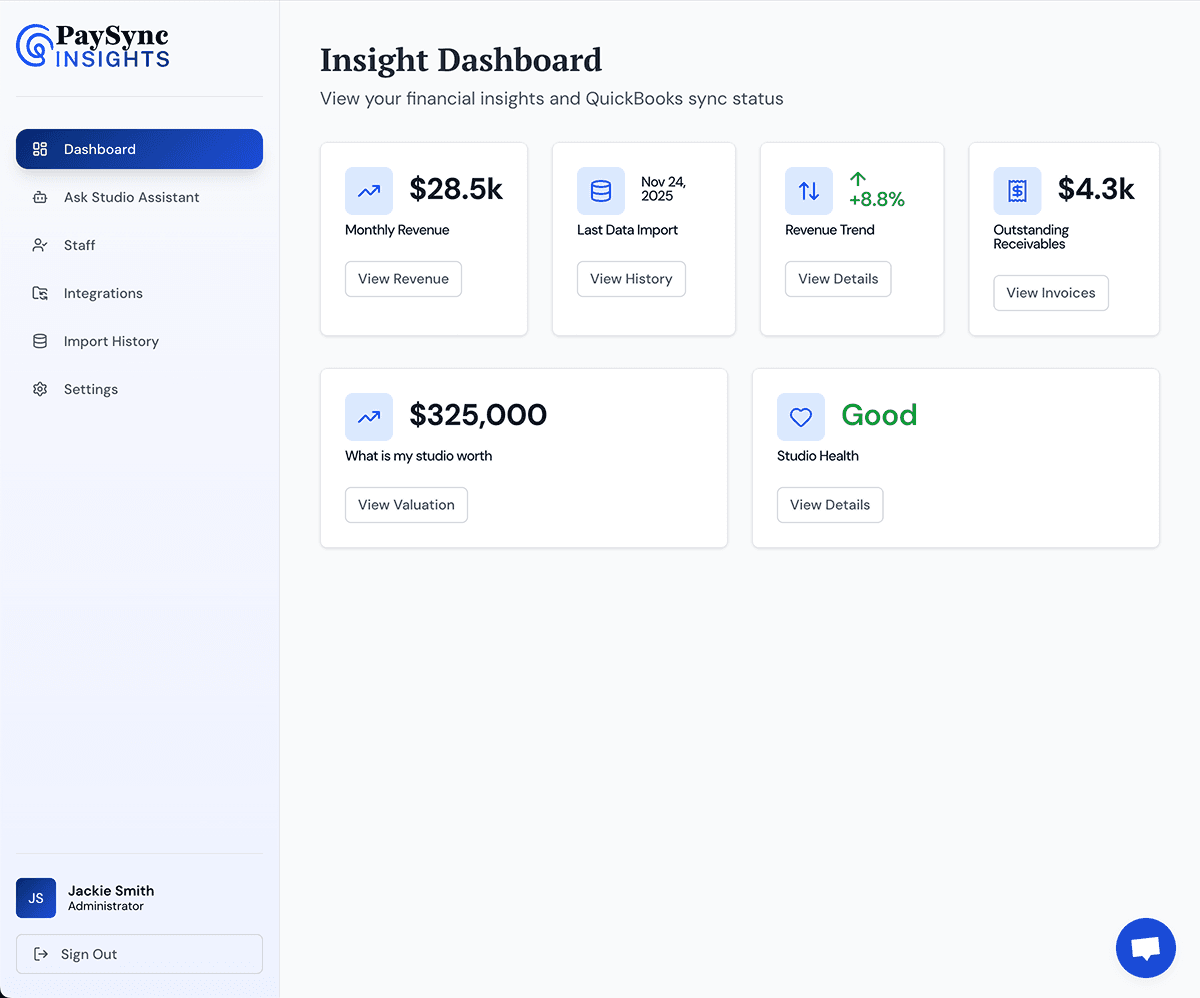The width and height of the screenshot is (1200, 998).
Task: Click the JS avatar for Jackie Smith
Action: pyautogui.click(x=36, y=898)
